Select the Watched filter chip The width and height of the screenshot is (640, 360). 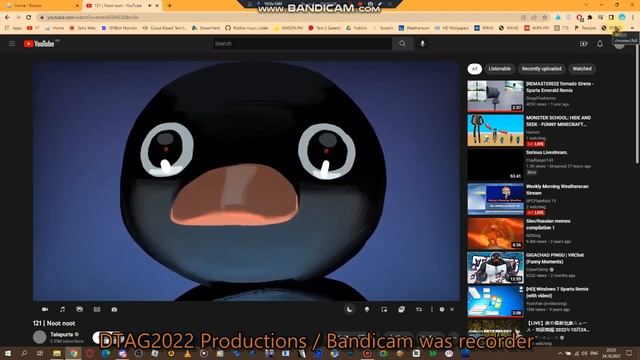point(582,69)
